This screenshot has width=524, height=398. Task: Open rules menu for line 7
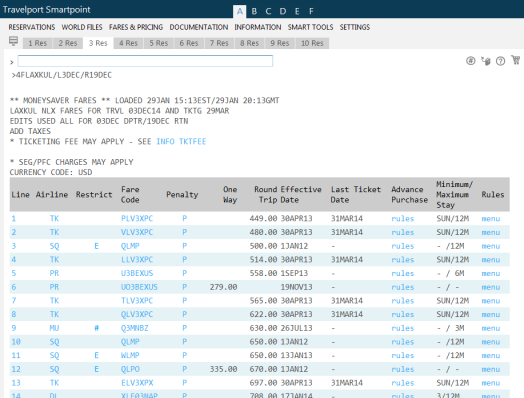tap(491, 301)
